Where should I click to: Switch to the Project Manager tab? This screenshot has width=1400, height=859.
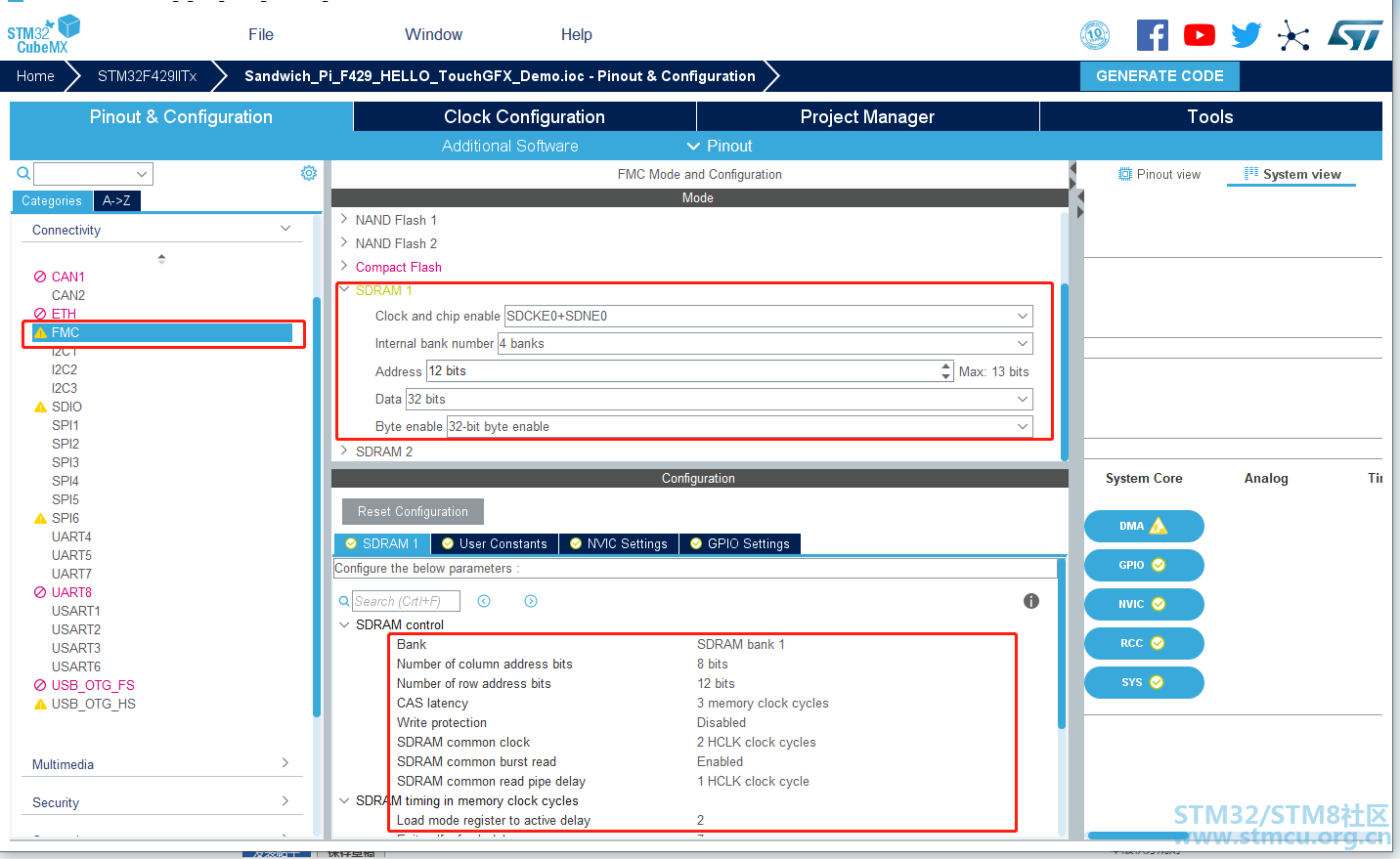pos(868,116)
